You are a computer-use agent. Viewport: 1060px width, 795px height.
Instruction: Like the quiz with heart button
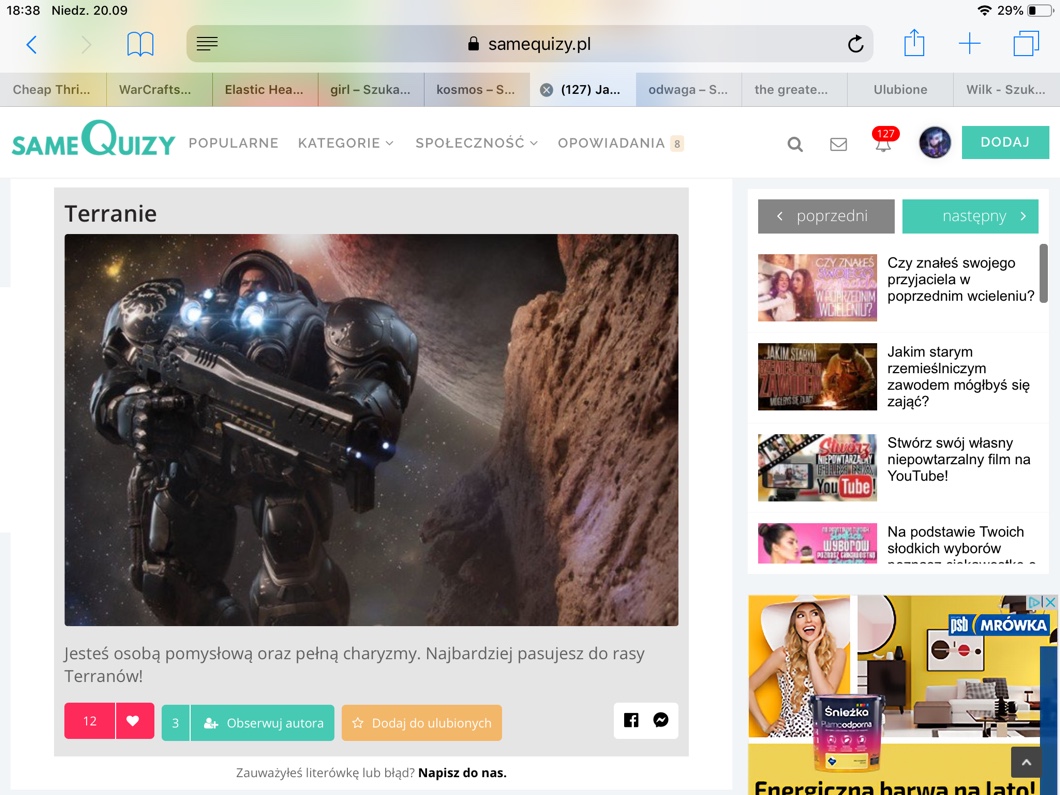(133, 721)
